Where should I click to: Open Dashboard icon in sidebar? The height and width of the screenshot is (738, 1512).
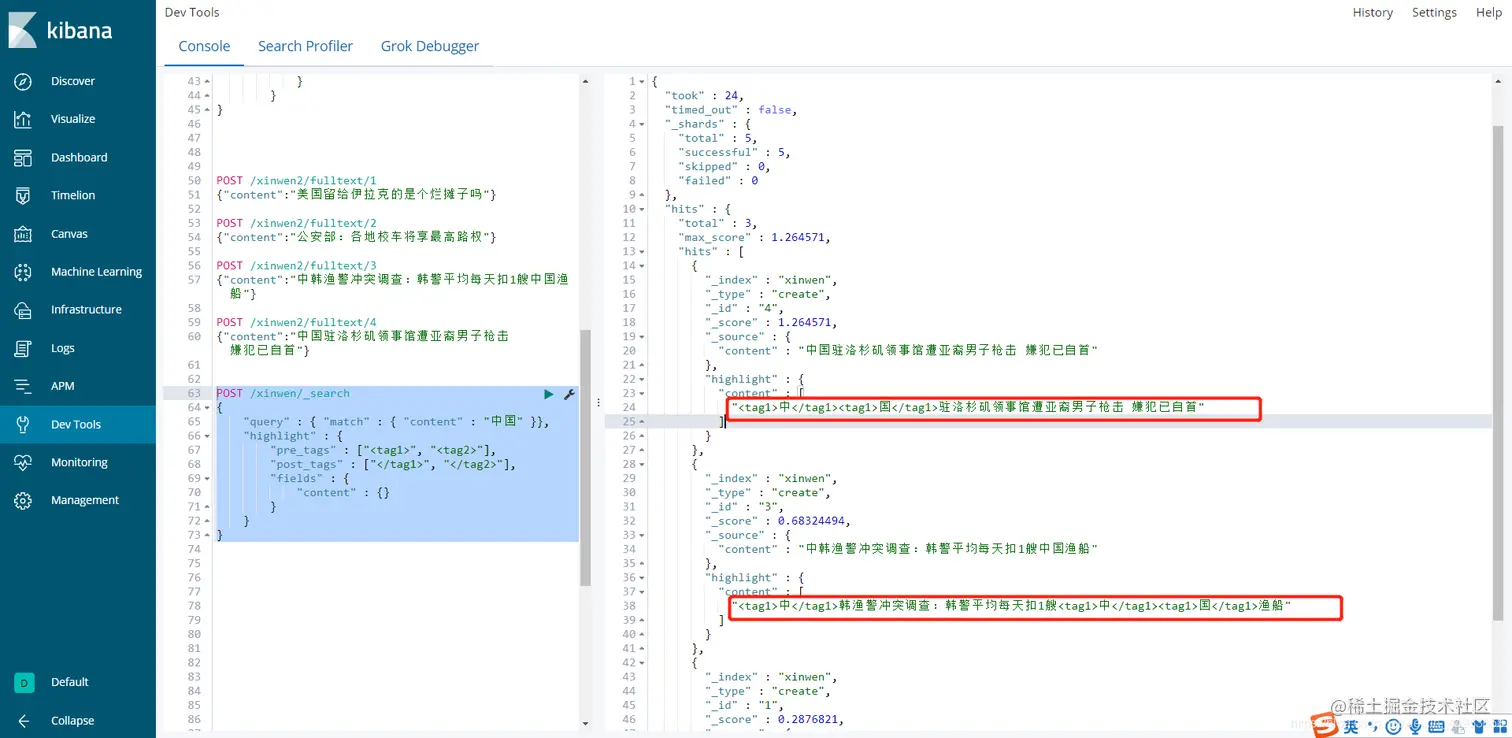pyautogui.click(x=23, y=158)
